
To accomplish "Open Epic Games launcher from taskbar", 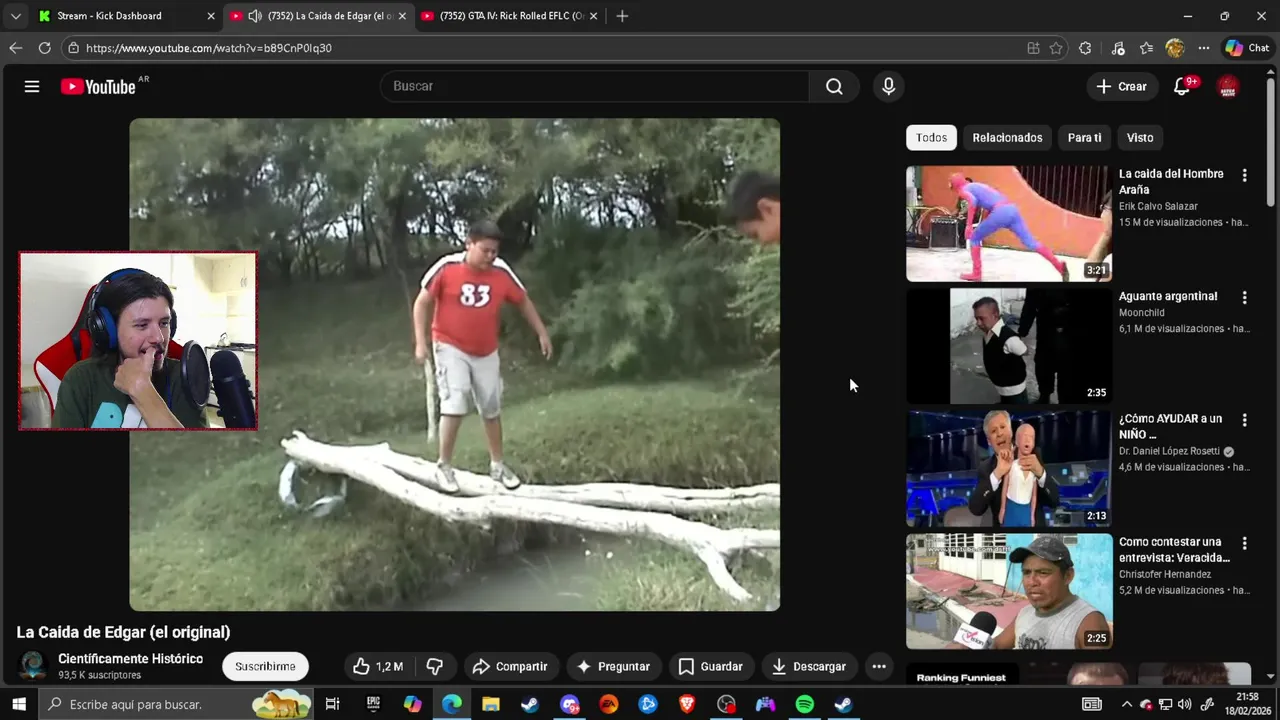I will [373, 704].
